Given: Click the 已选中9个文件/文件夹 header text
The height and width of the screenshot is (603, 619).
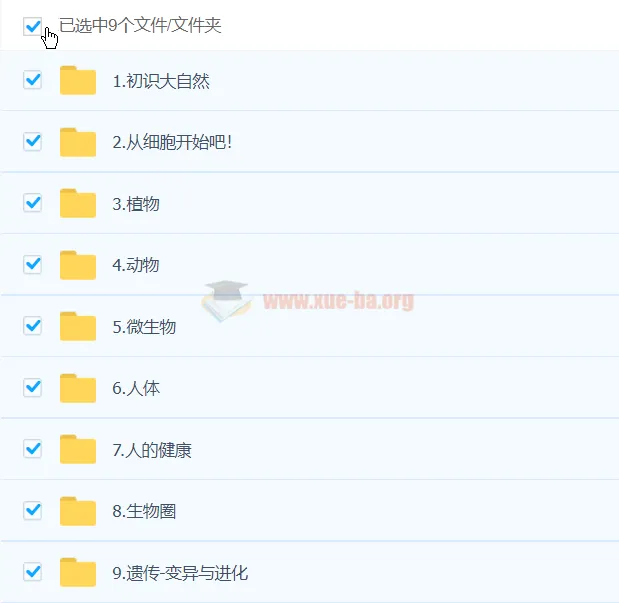Looking at the screenshot, I should tap(140, 25).
